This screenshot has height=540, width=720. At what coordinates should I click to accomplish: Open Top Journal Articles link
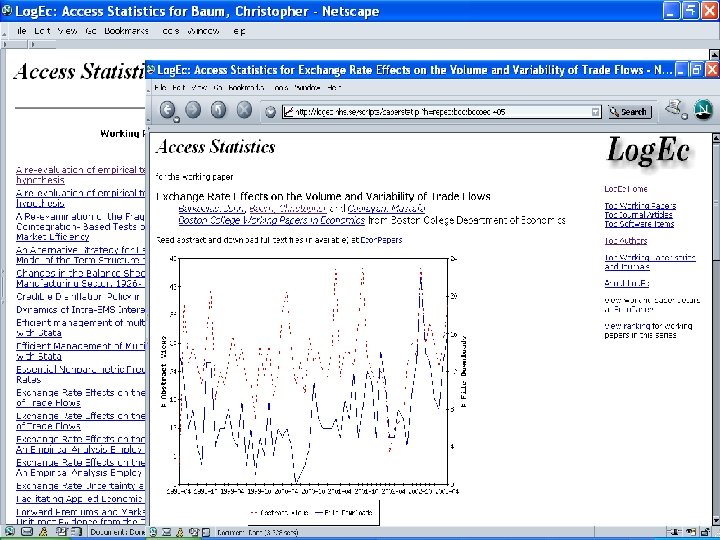pyautogui.click(x=638, y=214)
